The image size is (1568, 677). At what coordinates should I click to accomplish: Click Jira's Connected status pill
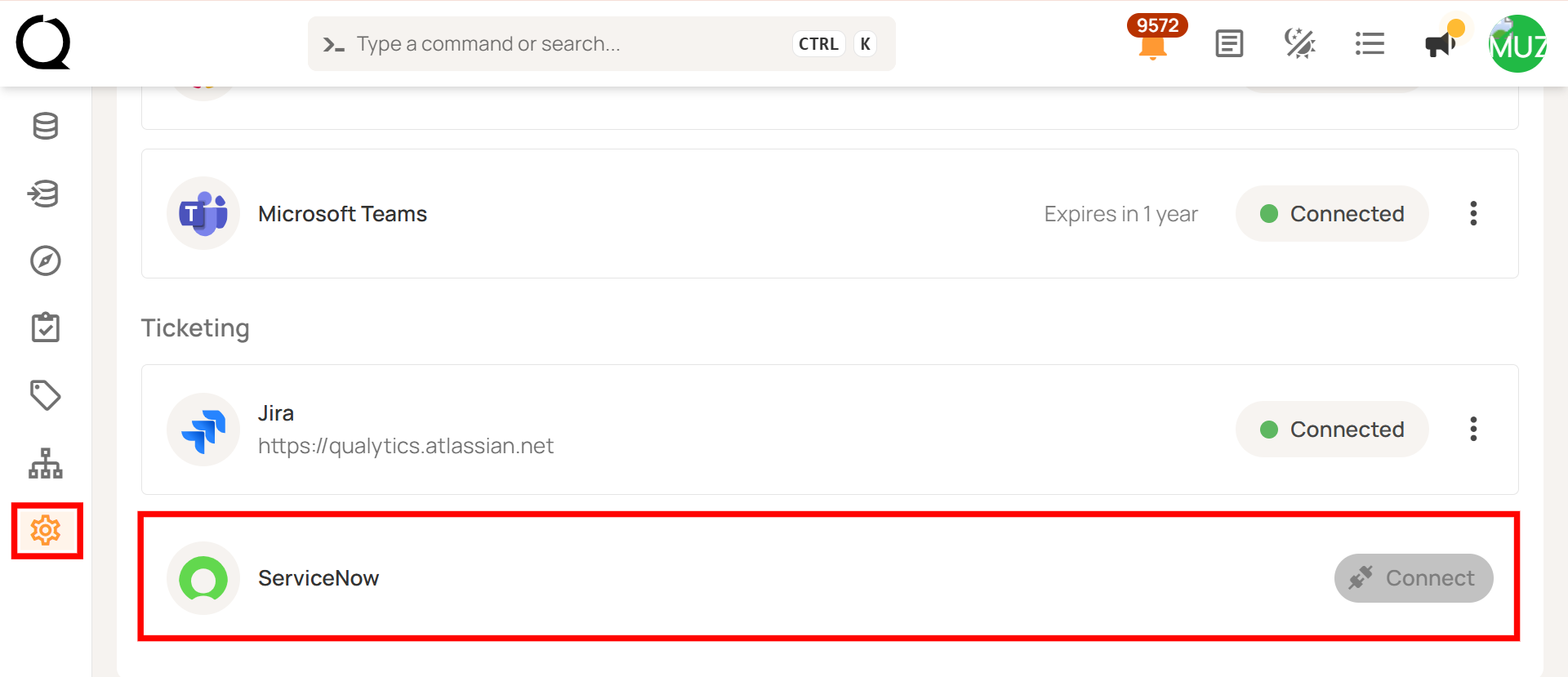(1331, 429)
